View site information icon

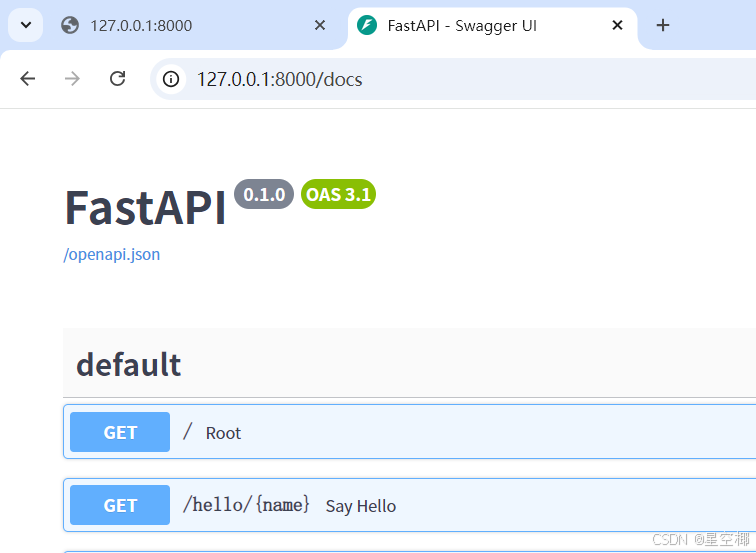(x=171, y=79)
